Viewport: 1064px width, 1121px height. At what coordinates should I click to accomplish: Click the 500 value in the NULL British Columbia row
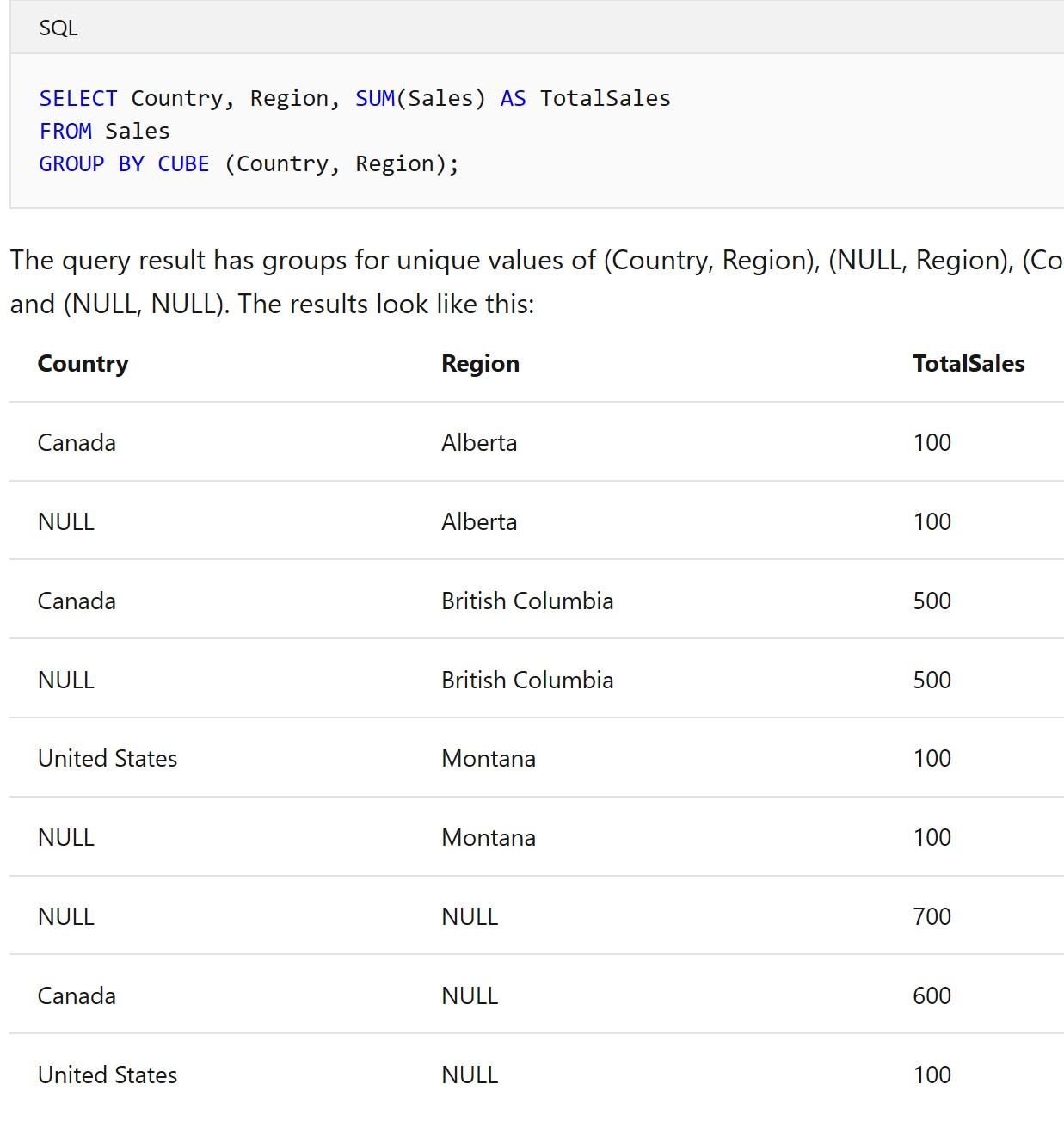932,680
